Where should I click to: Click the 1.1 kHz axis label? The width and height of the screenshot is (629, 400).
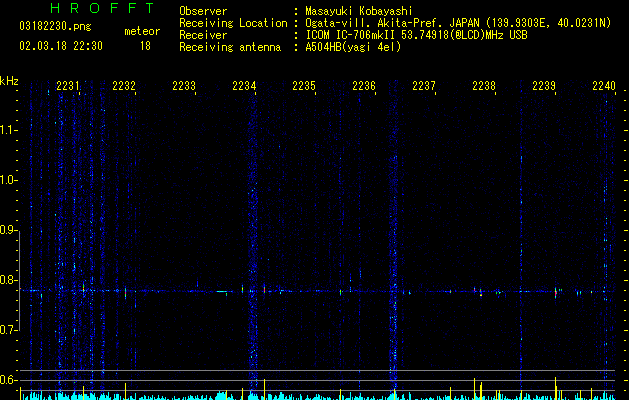9,130
